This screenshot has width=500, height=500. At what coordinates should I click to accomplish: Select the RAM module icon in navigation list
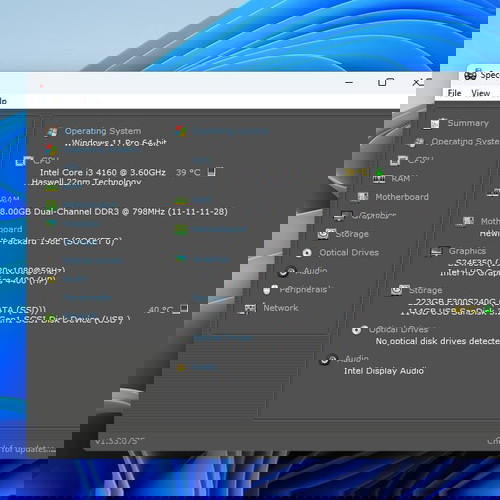pyautogui.click(x=379, y=179)
